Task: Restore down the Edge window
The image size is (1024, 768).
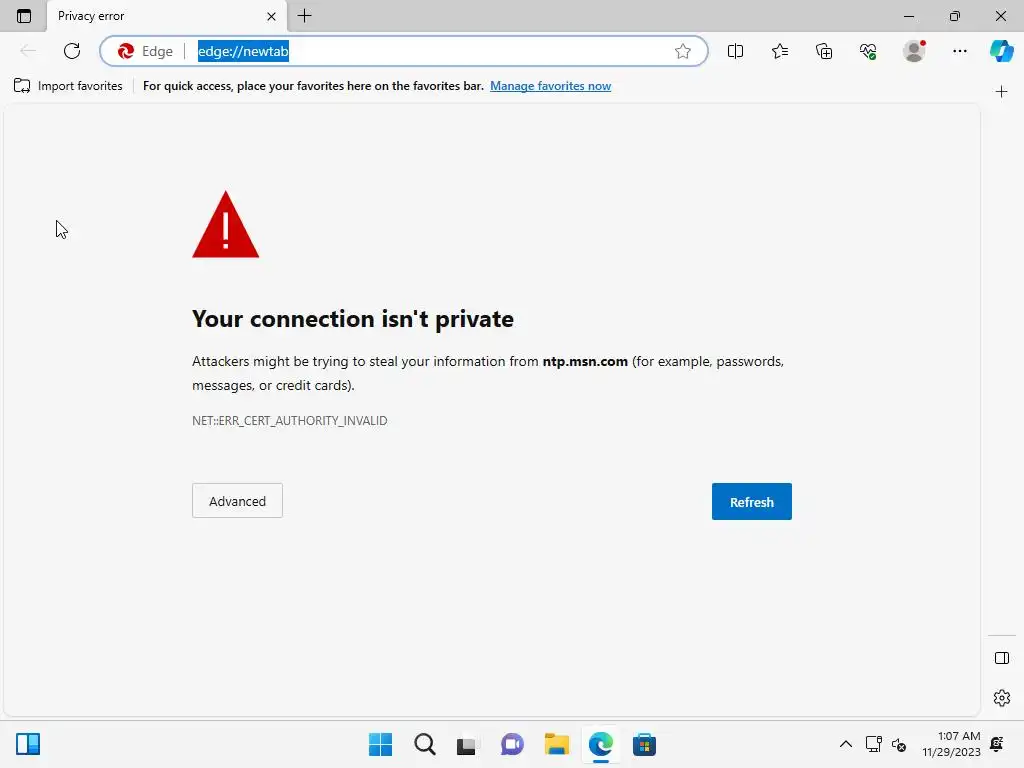Action: point(955,16)
